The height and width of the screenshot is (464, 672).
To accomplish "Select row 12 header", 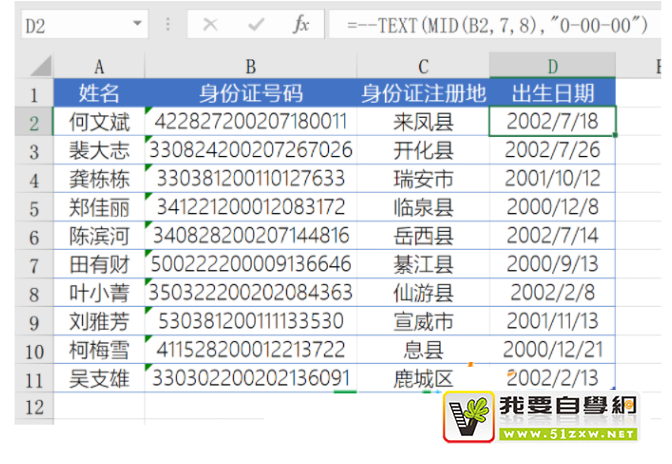I will [33, 407].
